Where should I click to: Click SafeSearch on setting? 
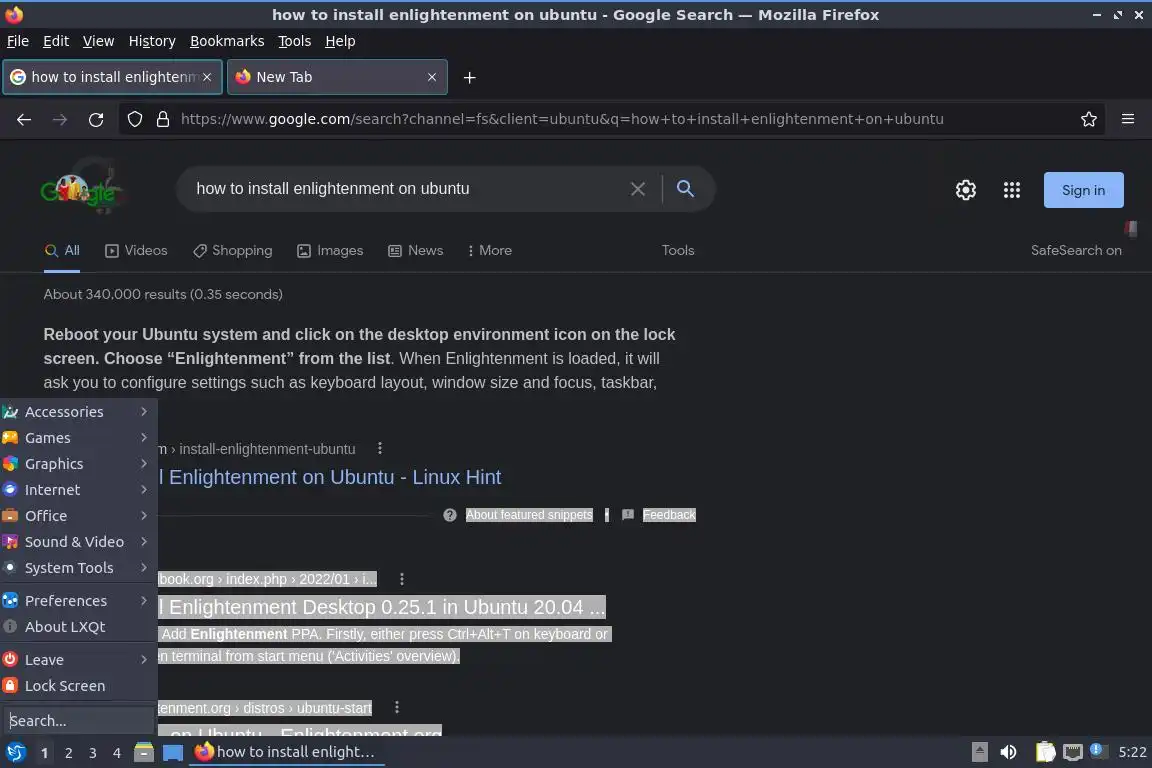point(1076,251)
